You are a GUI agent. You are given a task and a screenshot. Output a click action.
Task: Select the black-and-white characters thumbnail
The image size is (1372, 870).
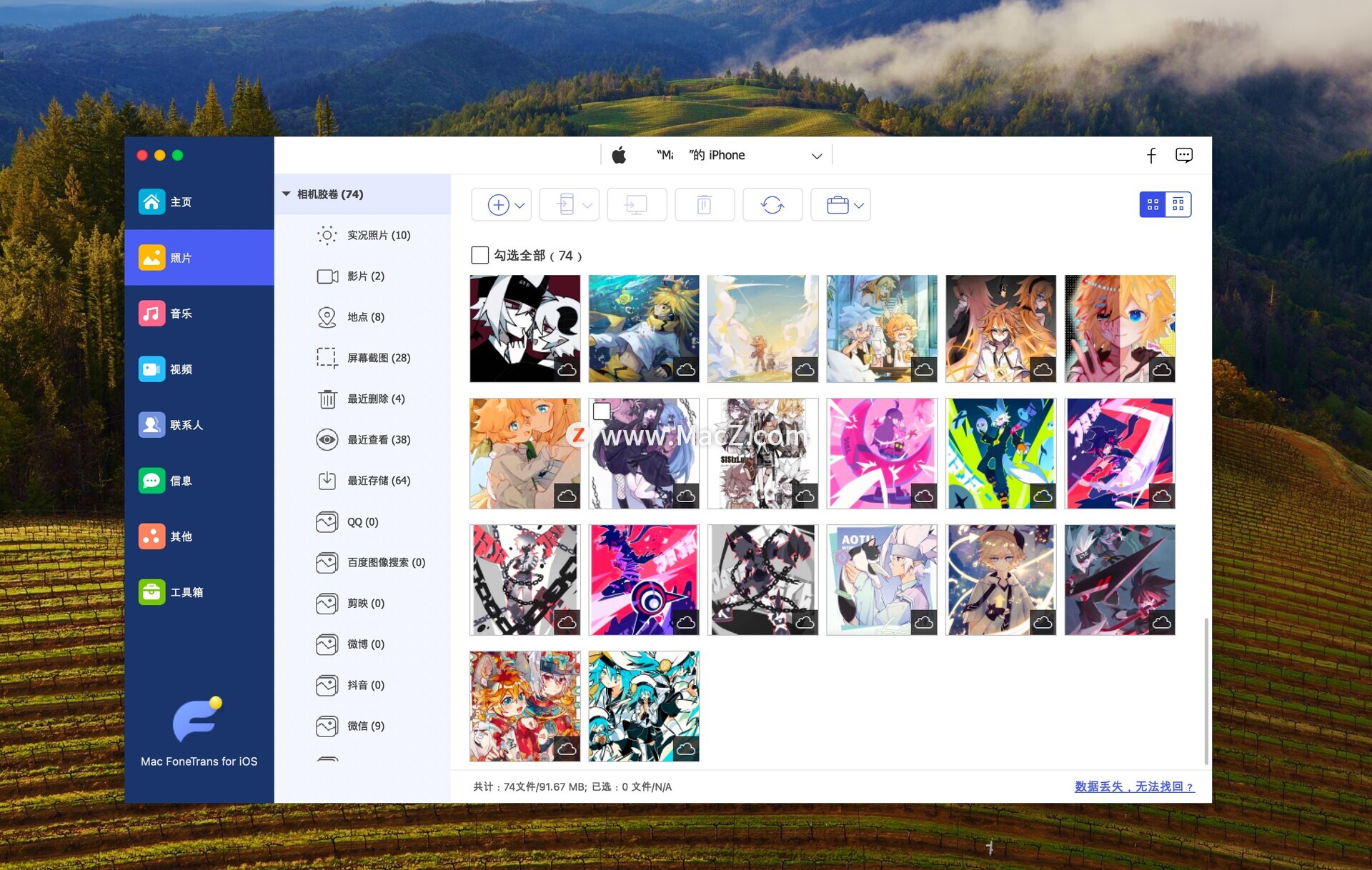525,329
